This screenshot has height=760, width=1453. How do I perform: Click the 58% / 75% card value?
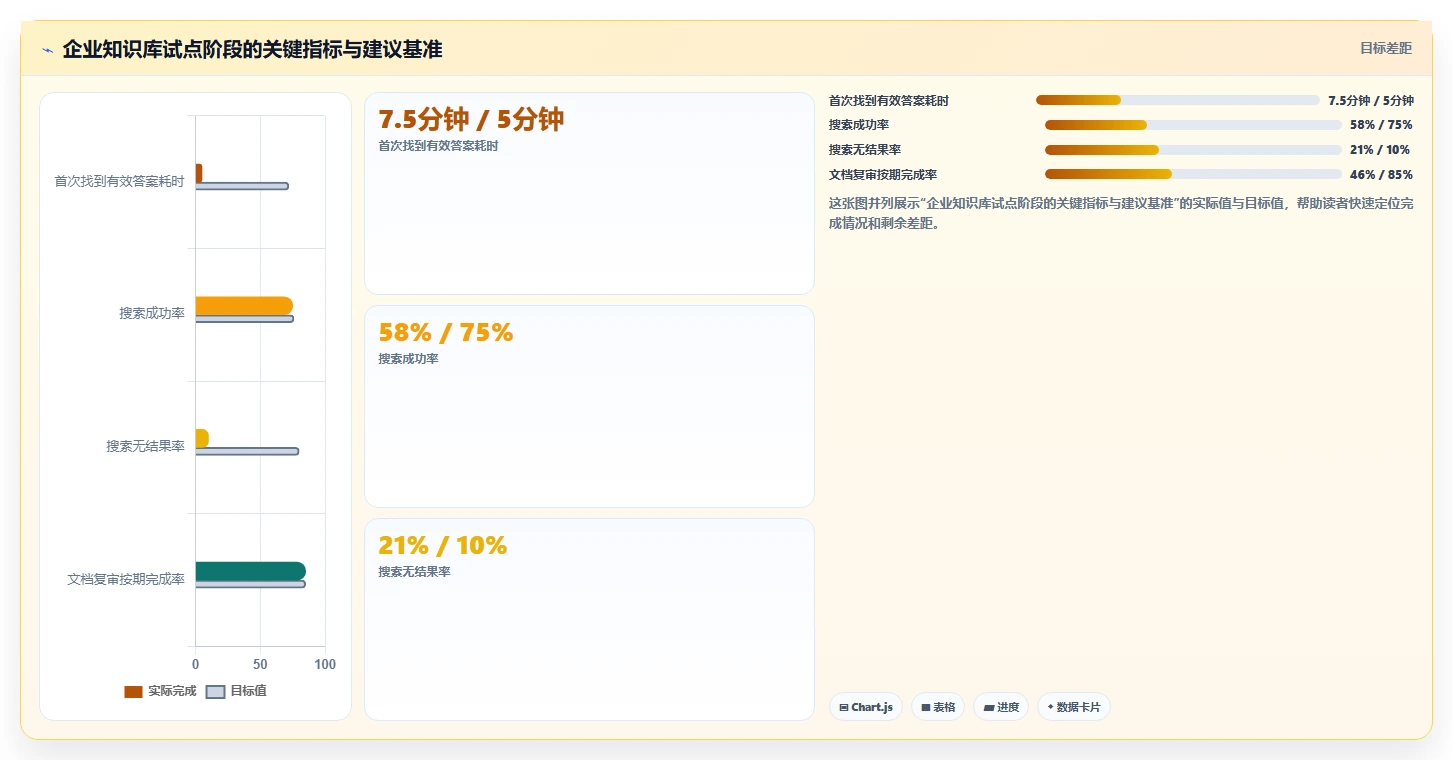point(446,332)
